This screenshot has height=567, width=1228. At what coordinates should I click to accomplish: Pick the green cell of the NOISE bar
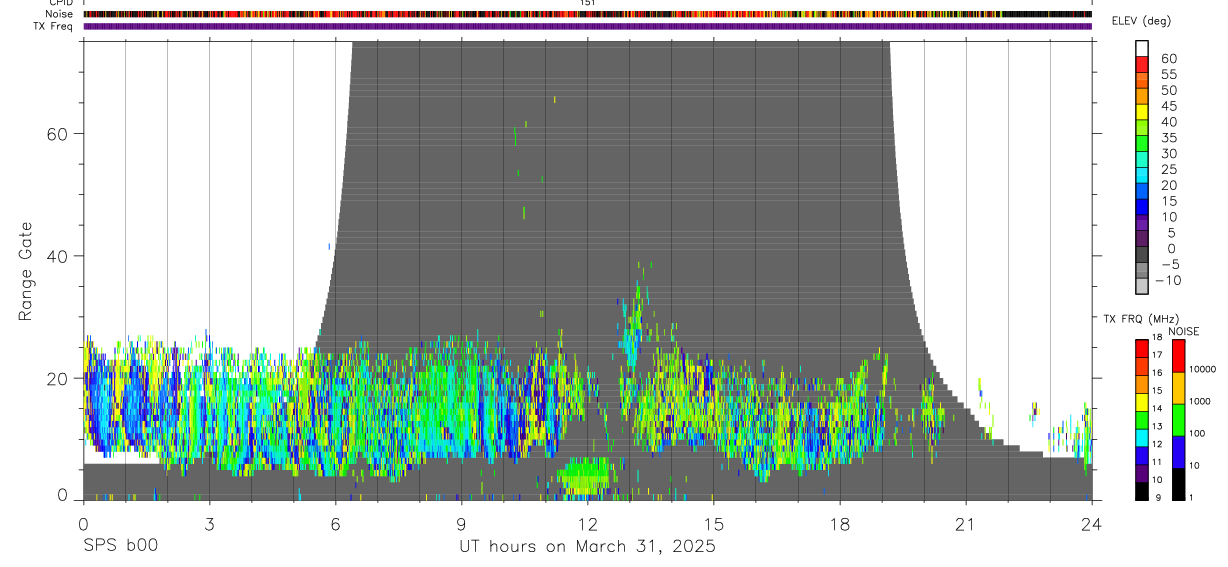pos(1179,420)
